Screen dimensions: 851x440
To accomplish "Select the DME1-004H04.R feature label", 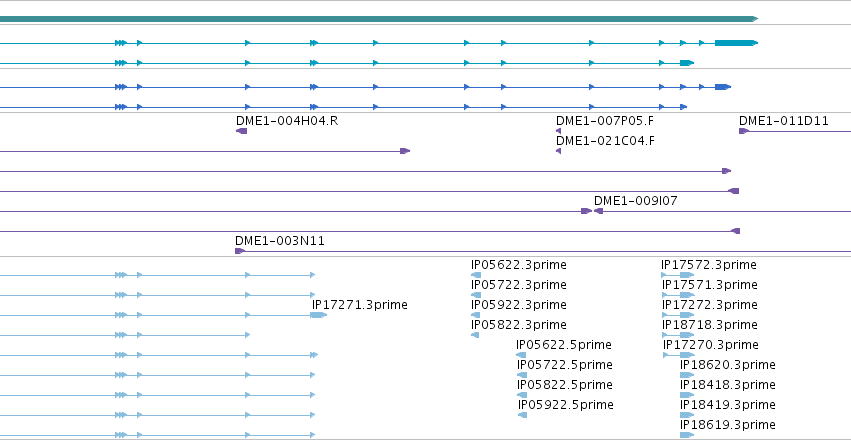I will coord(287,121).
